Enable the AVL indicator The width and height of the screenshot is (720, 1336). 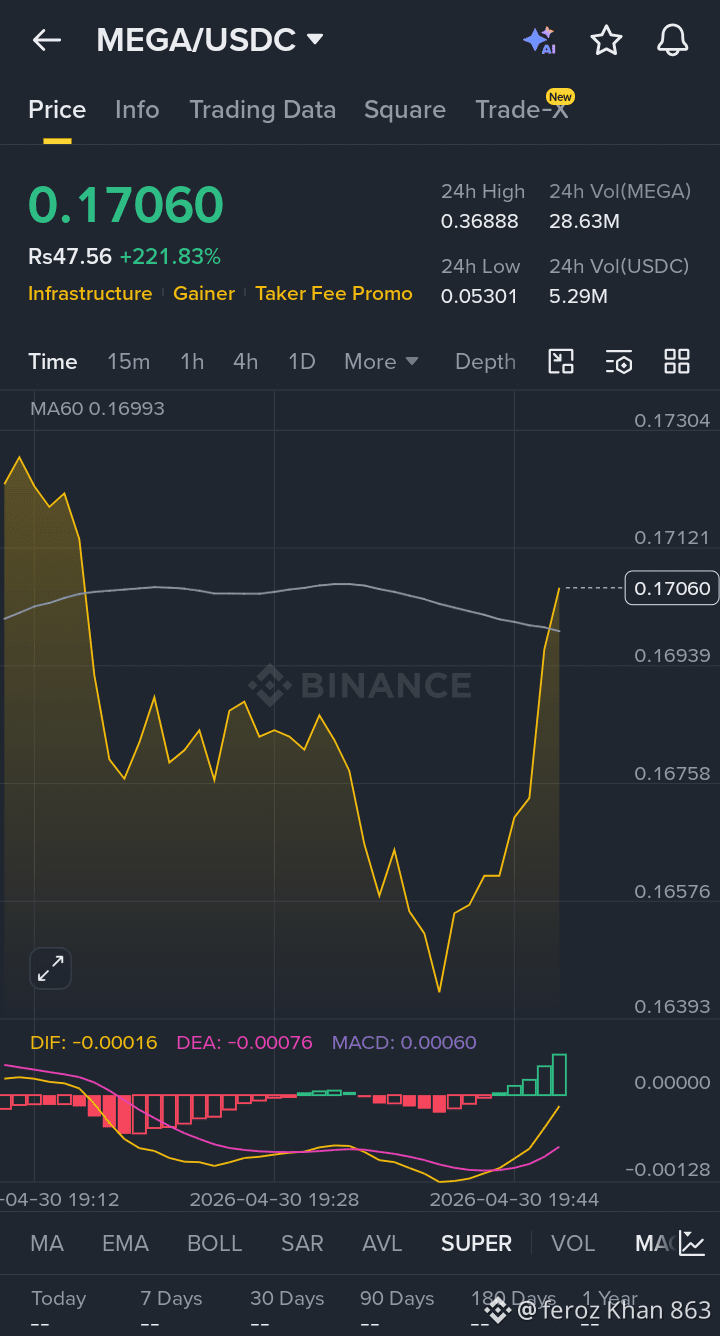pyautogui.click(x=382, y=1243)
